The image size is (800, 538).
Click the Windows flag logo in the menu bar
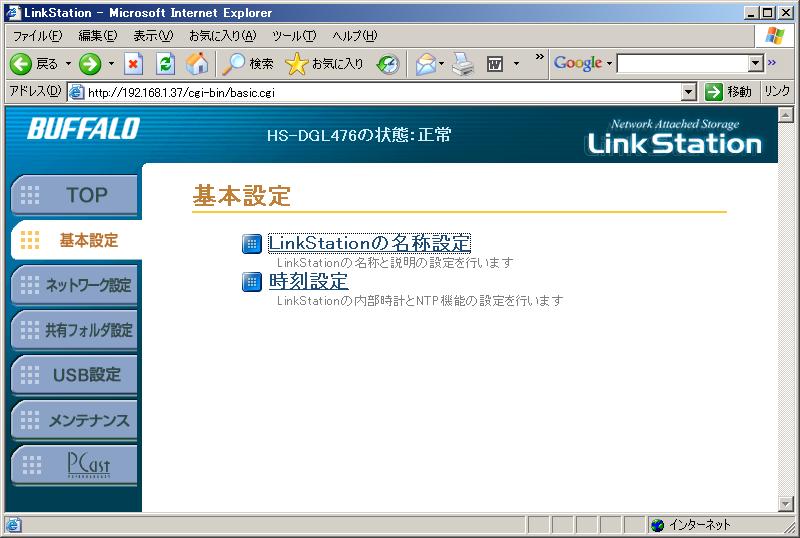[x=774, y=36]
